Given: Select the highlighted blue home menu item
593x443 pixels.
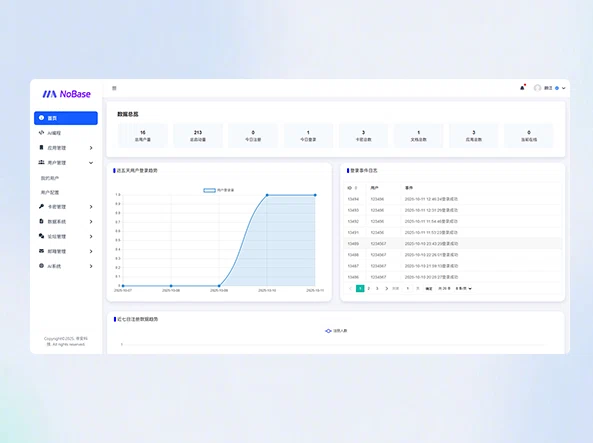Looking at the screenshot, I should (x=66, y=118).
